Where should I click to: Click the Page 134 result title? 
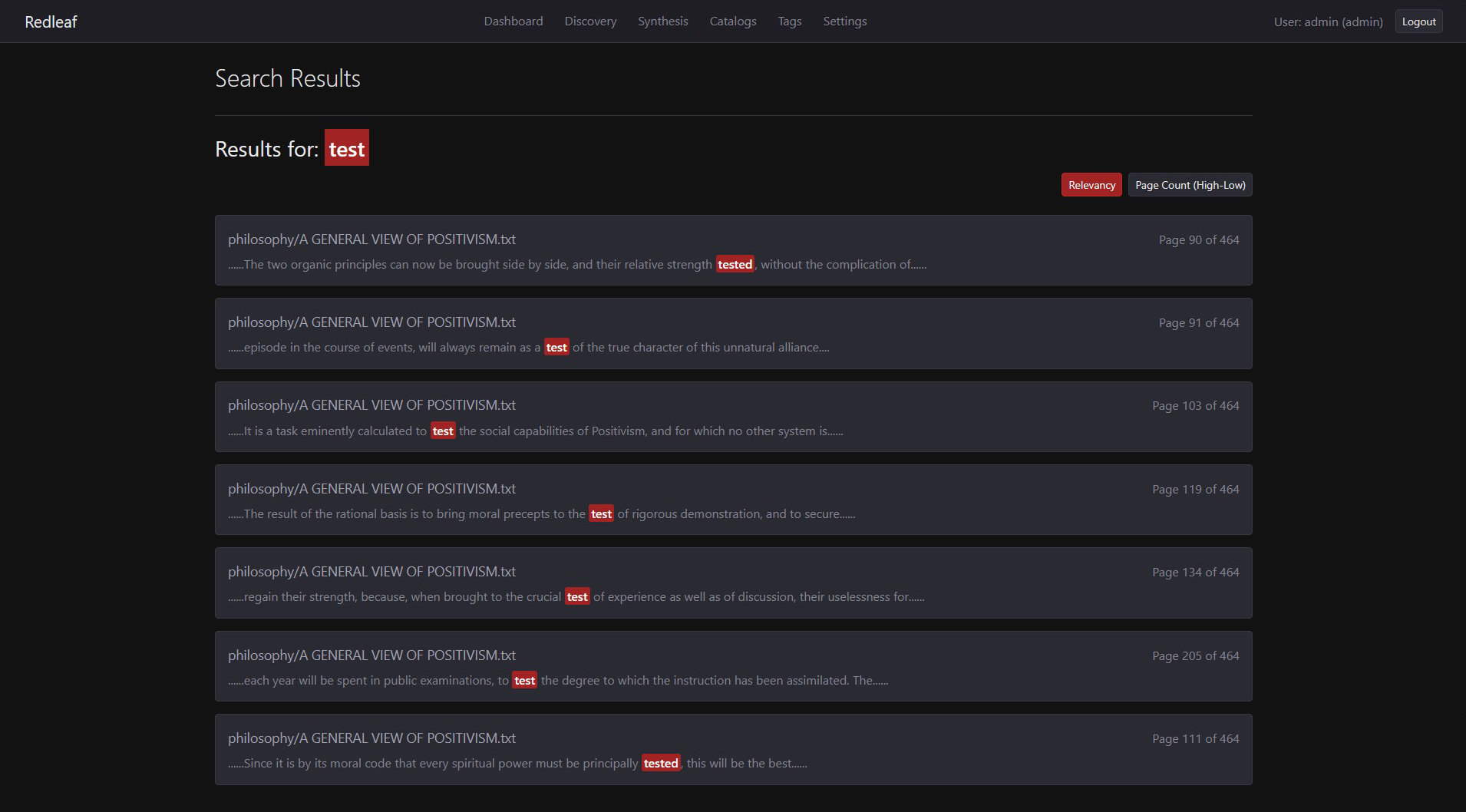pyautogui.click(x=371, y=572)
